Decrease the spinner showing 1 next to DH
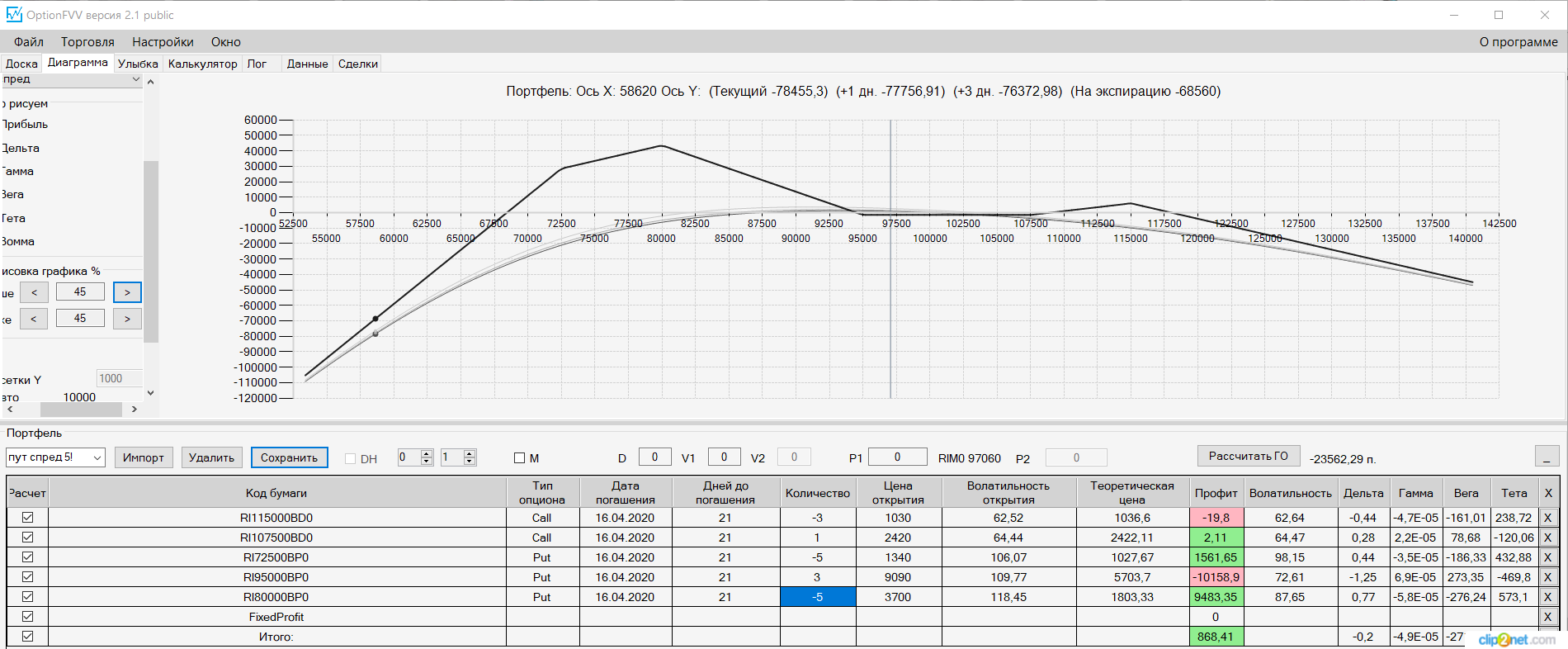Image resolution: width=1568 pixels, height=649 pixels. (470, 462)
